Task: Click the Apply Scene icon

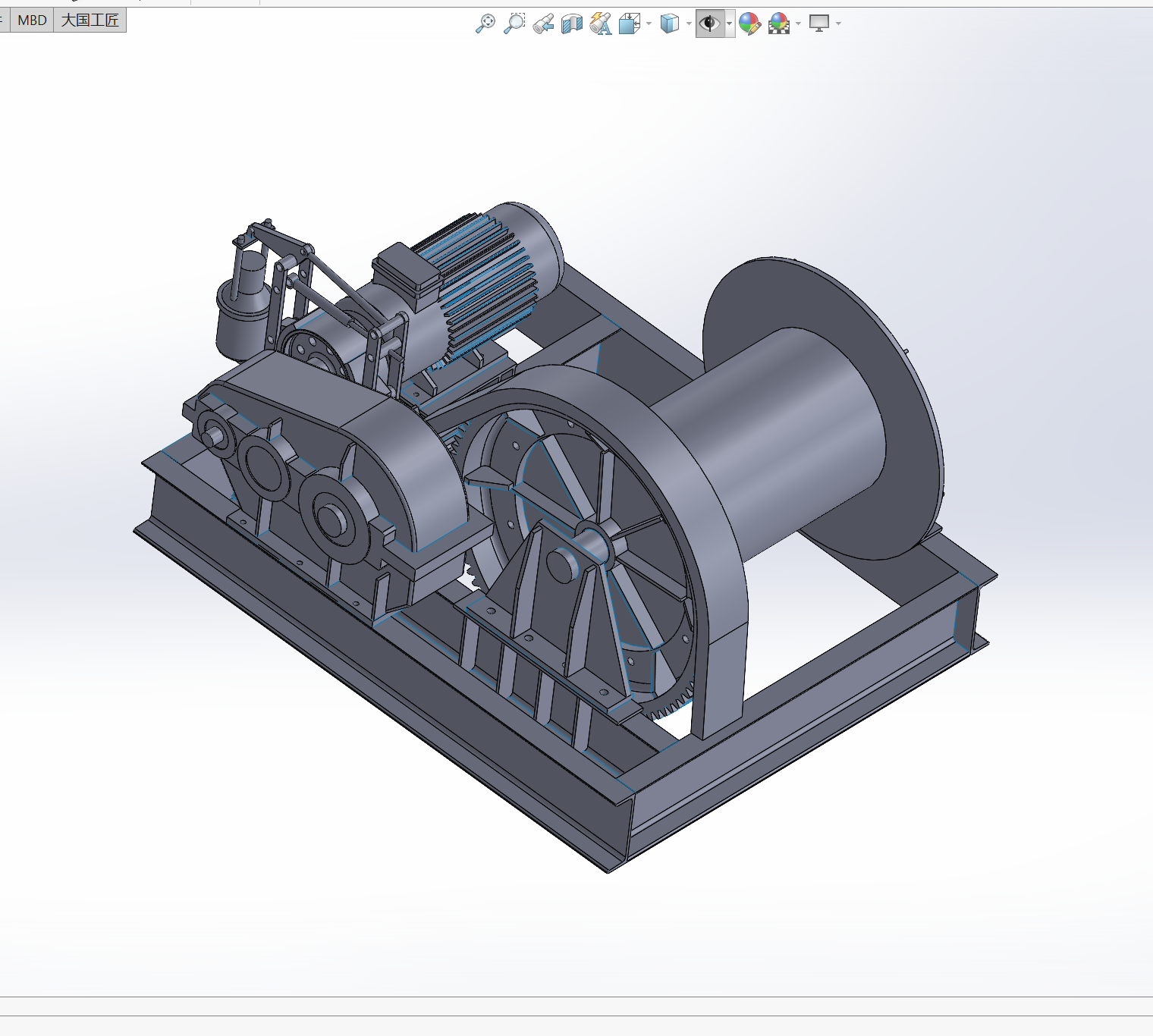Action: point(779,24)
